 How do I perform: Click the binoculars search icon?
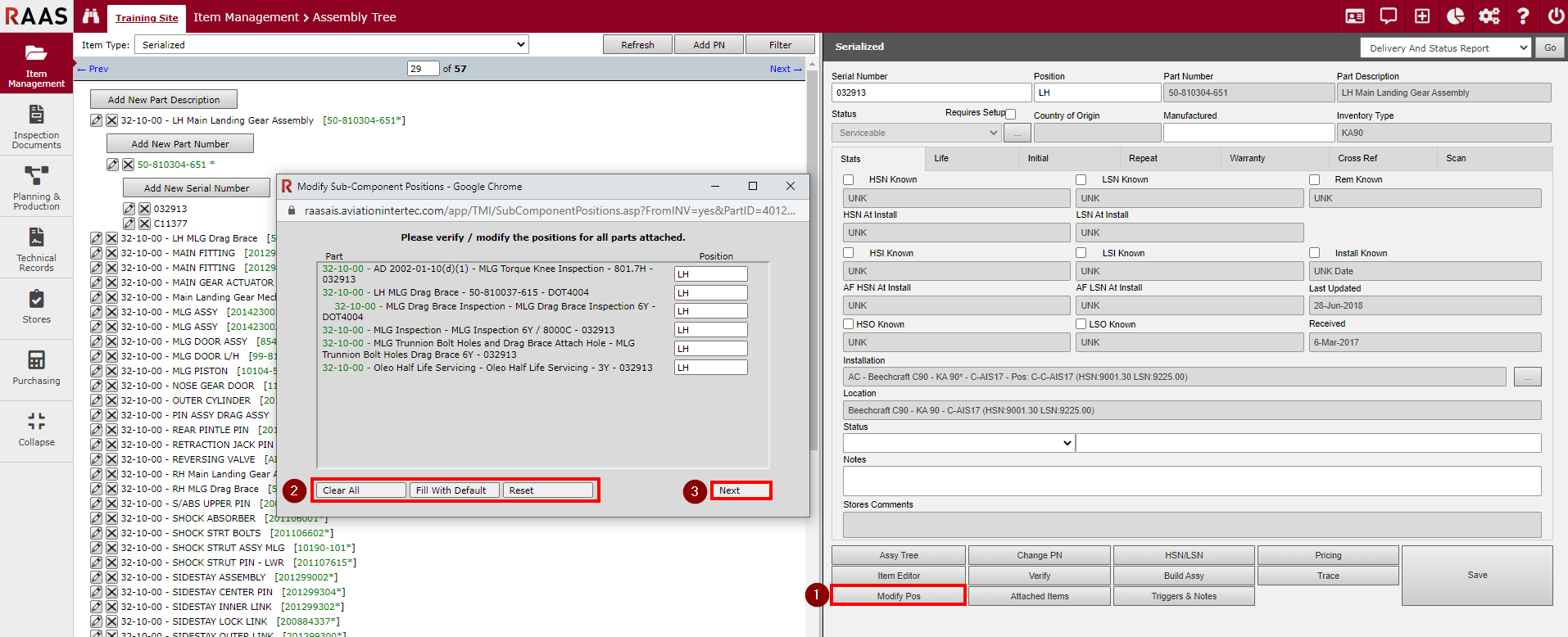91,16
